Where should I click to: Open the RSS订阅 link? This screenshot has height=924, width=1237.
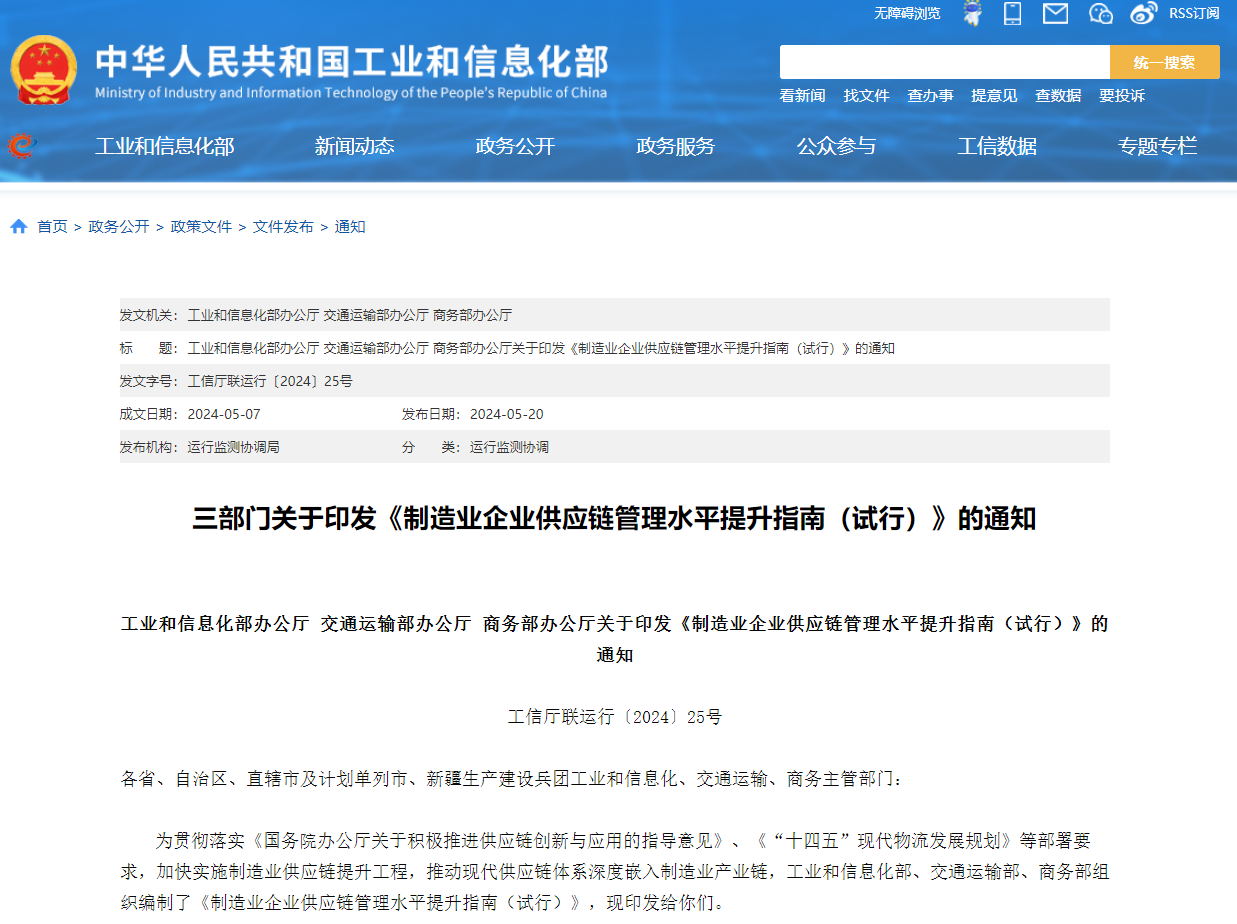[1194, 13]
